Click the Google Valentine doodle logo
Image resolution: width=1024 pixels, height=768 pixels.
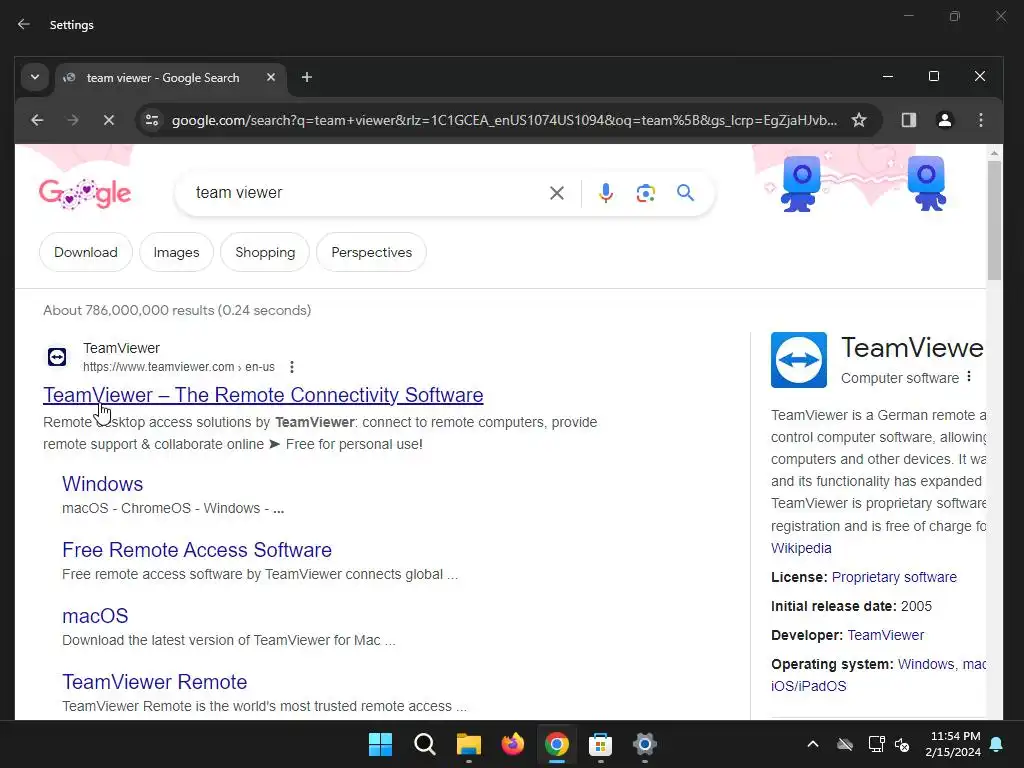(85, 193)
